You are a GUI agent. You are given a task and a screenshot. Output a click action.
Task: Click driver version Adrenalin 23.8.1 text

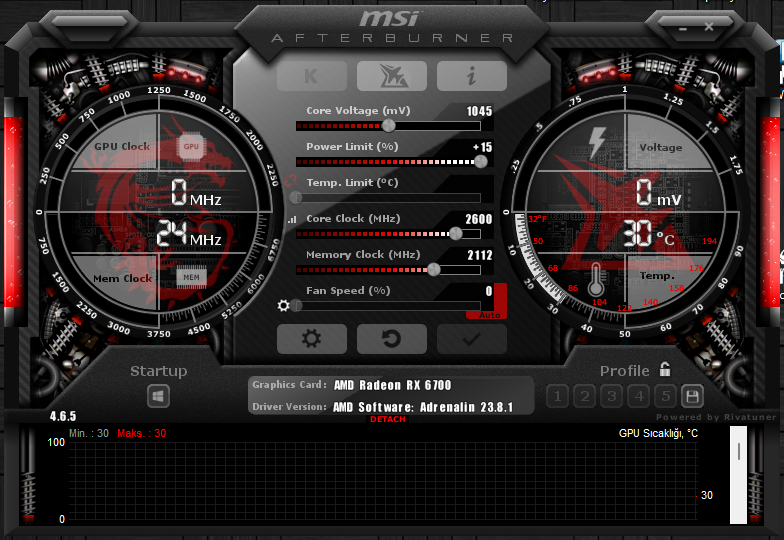pyautogui.click(x=423, y=407)
